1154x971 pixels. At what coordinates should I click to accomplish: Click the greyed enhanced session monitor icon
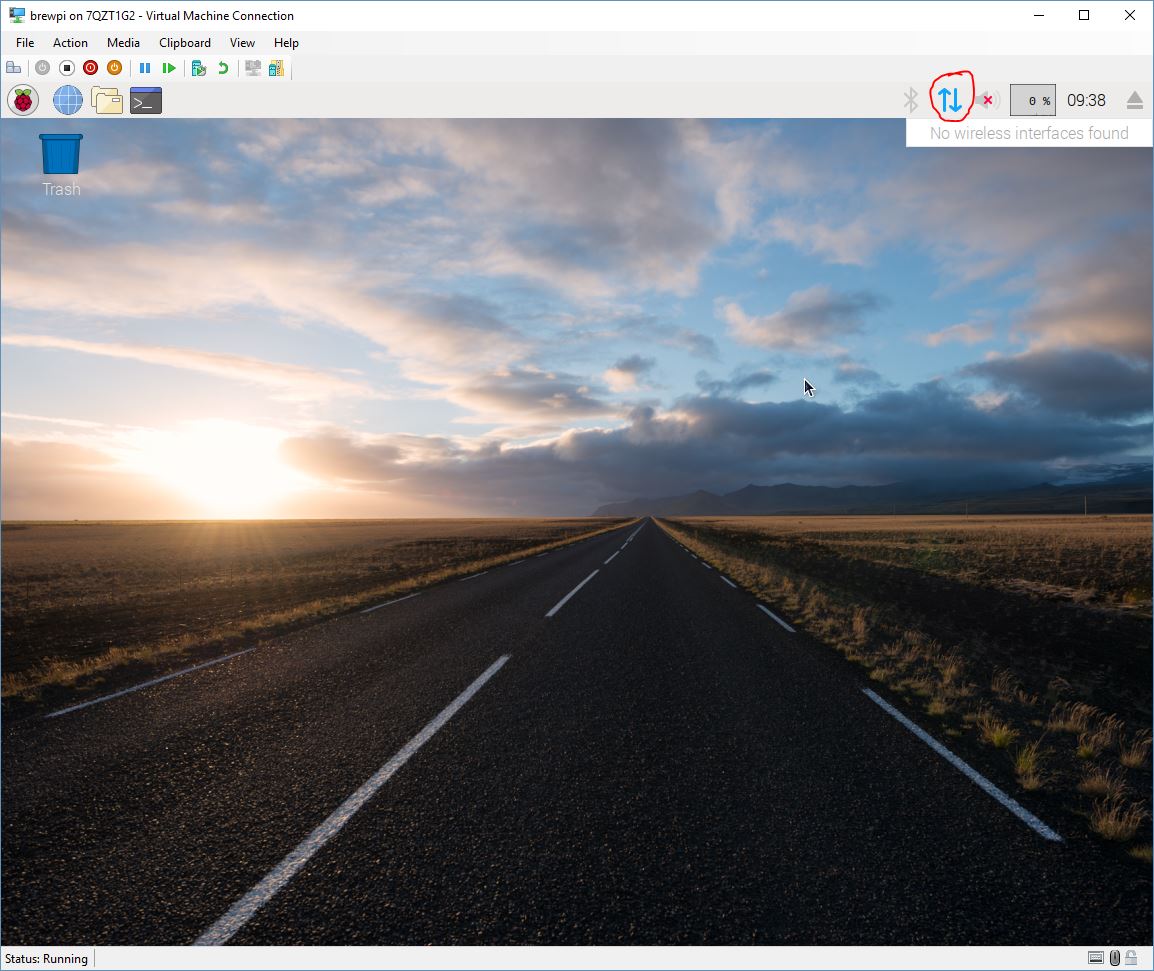[253, 68]
